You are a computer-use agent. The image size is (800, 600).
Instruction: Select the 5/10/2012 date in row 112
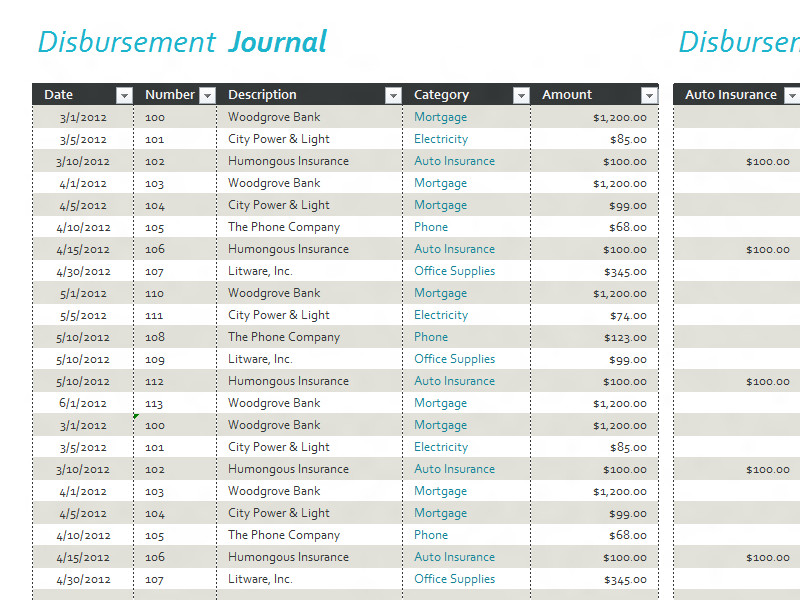click(x=83, y=381)
